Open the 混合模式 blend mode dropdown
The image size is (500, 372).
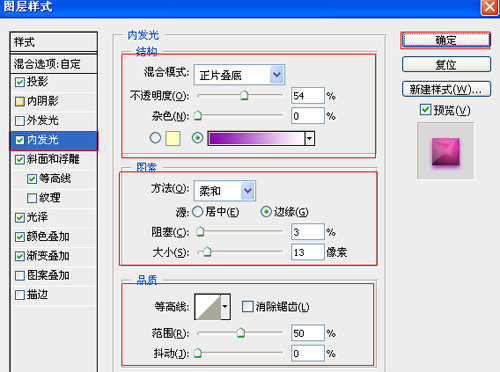(239, 75)
